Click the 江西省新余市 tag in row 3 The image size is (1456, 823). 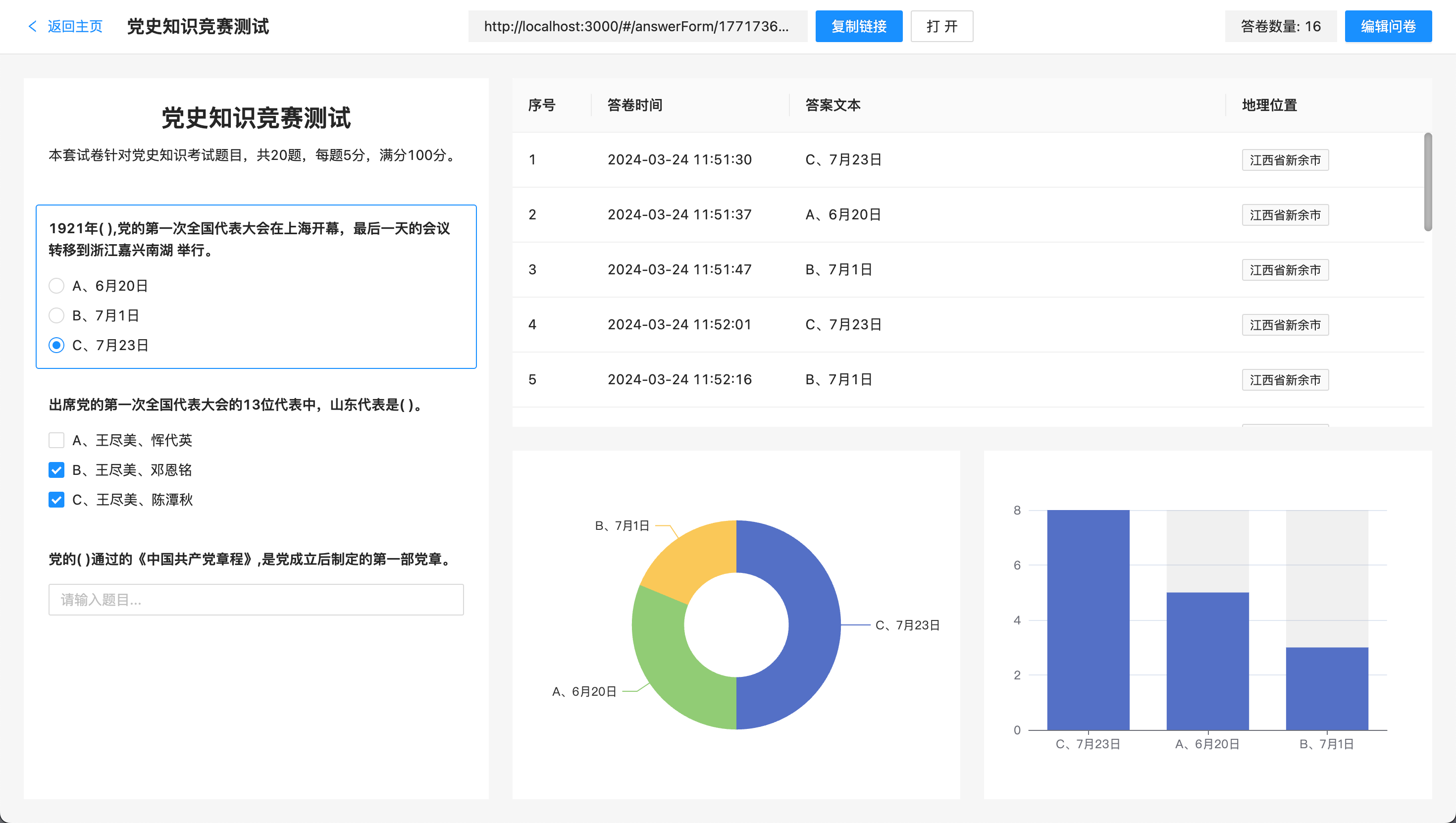click(x=1285, y=270)
